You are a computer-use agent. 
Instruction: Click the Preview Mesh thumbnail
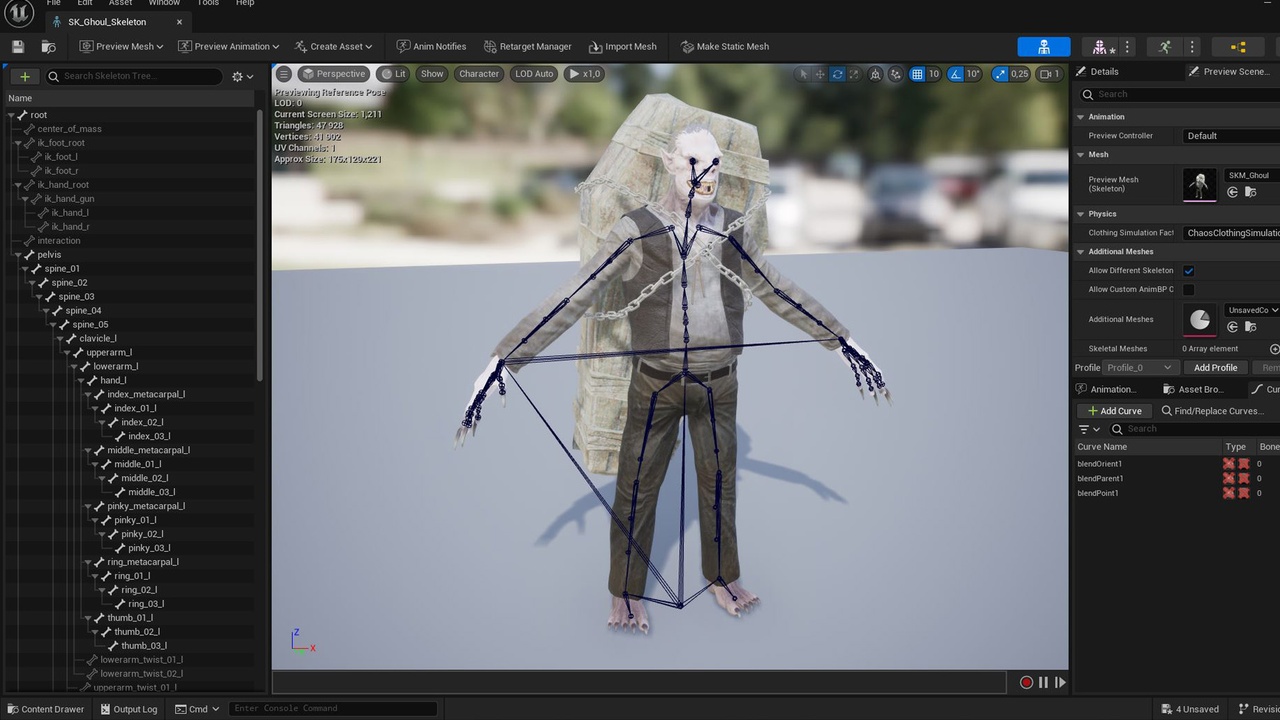[x=1199, y=184]
